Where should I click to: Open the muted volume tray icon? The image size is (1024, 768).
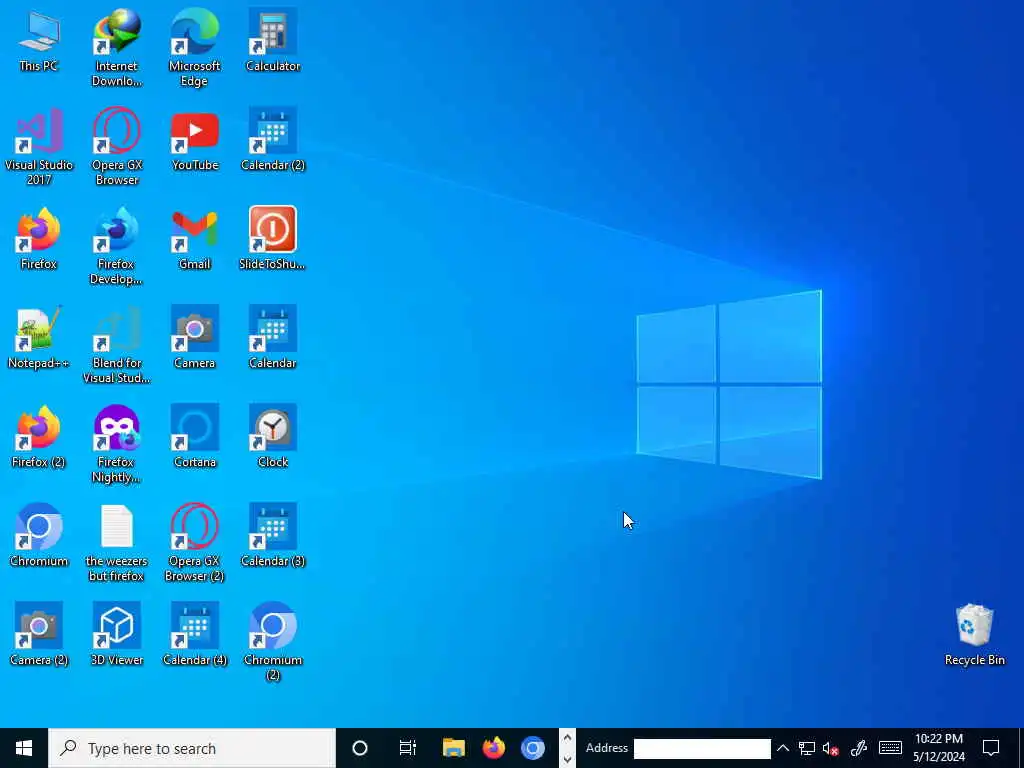point(831,748)
